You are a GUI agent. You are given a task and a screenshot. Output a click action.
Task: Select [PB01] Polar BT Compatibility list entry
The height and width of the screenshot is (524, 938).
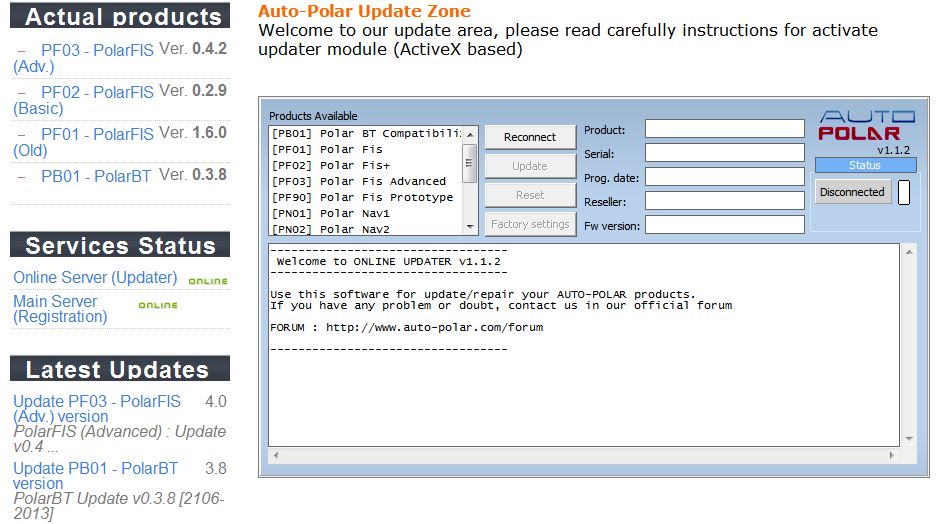[x=366, y=133]
